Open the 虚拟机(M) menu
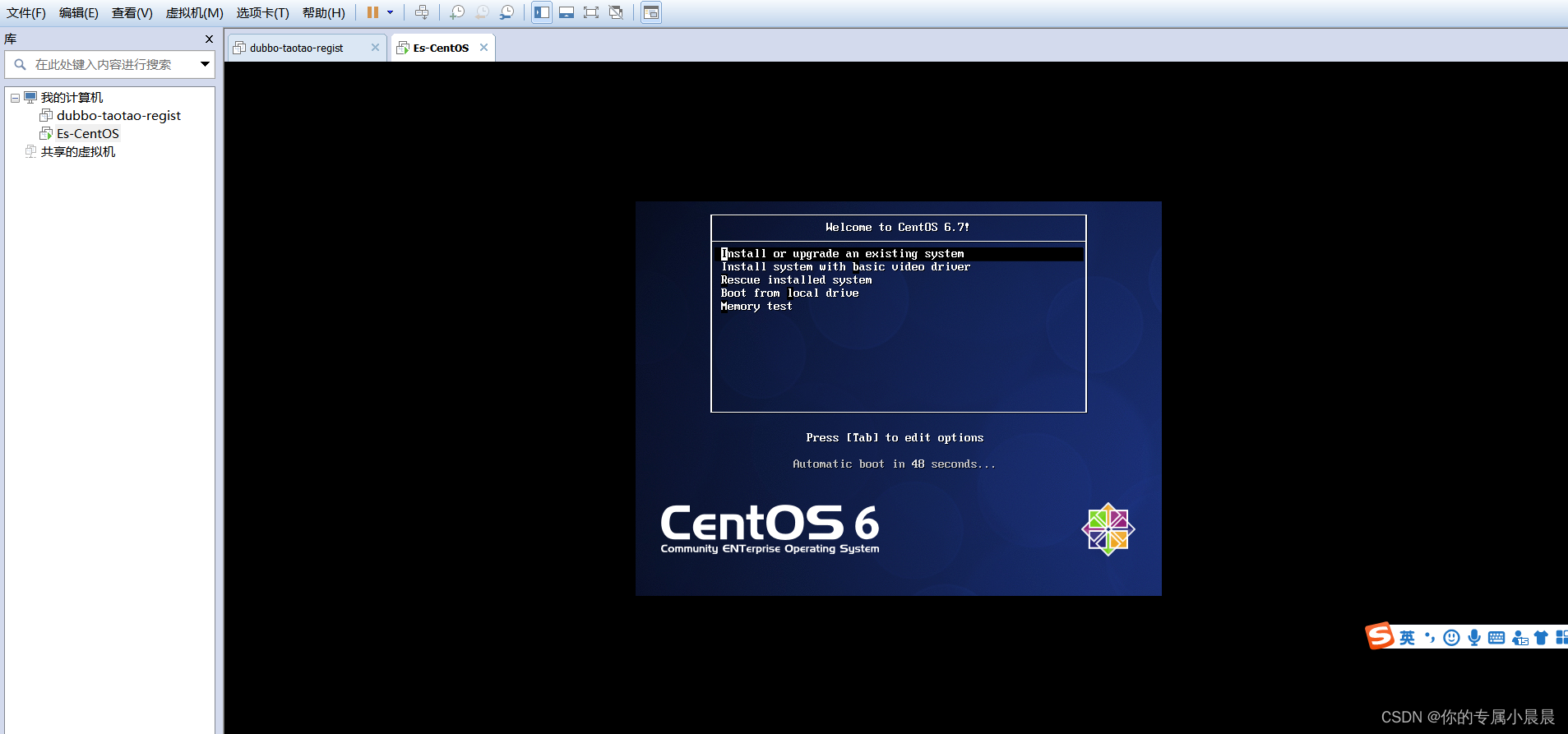Image resolution: width=1568 pixels, height=734 pixels. pyautogui.click(x=194, y=13)
